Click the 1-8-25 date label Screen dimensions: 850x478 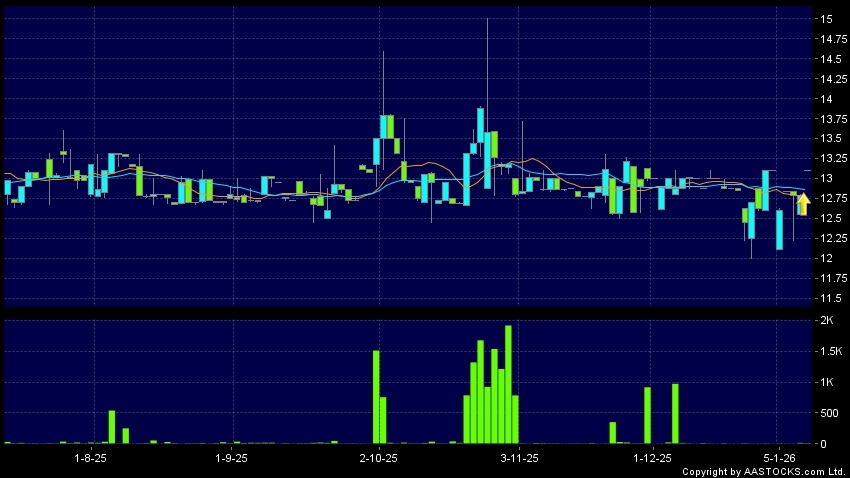pos(91,457)
